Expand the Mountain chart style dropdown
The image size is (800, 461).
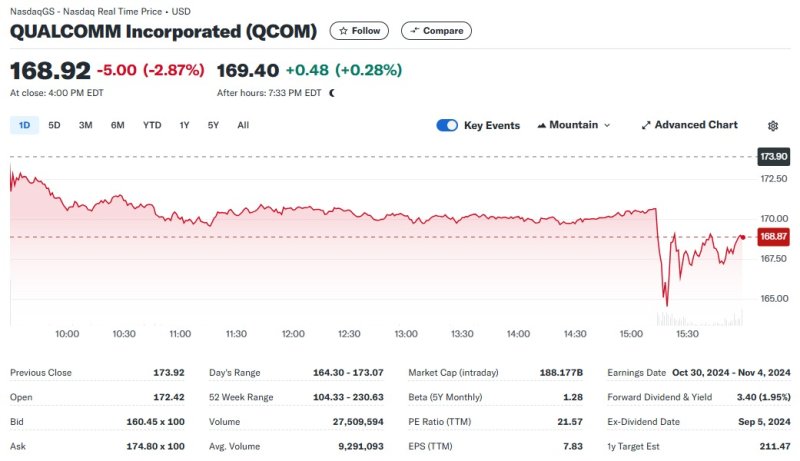[606, 126]
